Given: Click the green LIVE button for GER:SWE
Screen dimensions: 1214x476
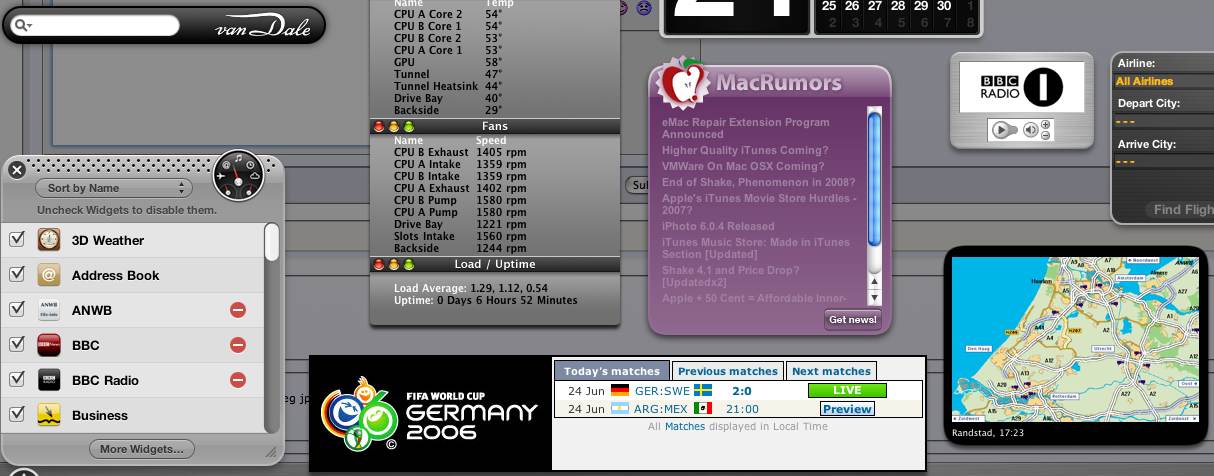Looking at the screenshot, I should (x=847, y=390).
